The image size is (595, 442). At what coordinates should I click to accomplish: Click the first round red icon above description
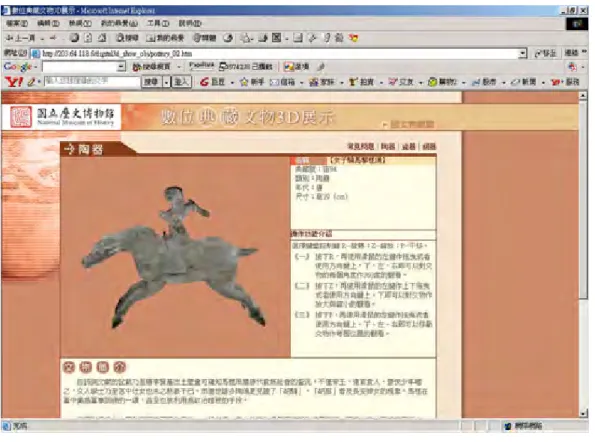(x=69, y=366)
